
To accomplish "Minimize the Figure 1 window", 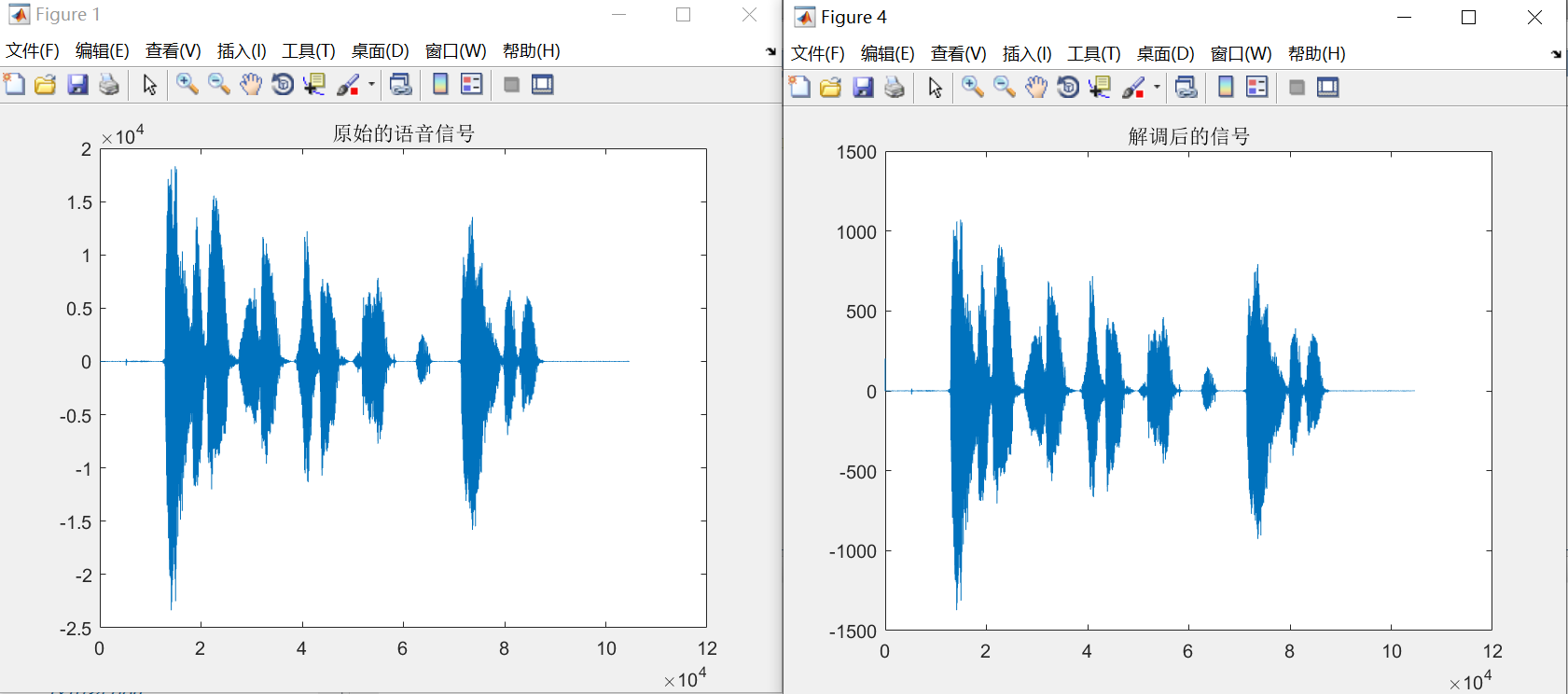I will click(618, 15).
